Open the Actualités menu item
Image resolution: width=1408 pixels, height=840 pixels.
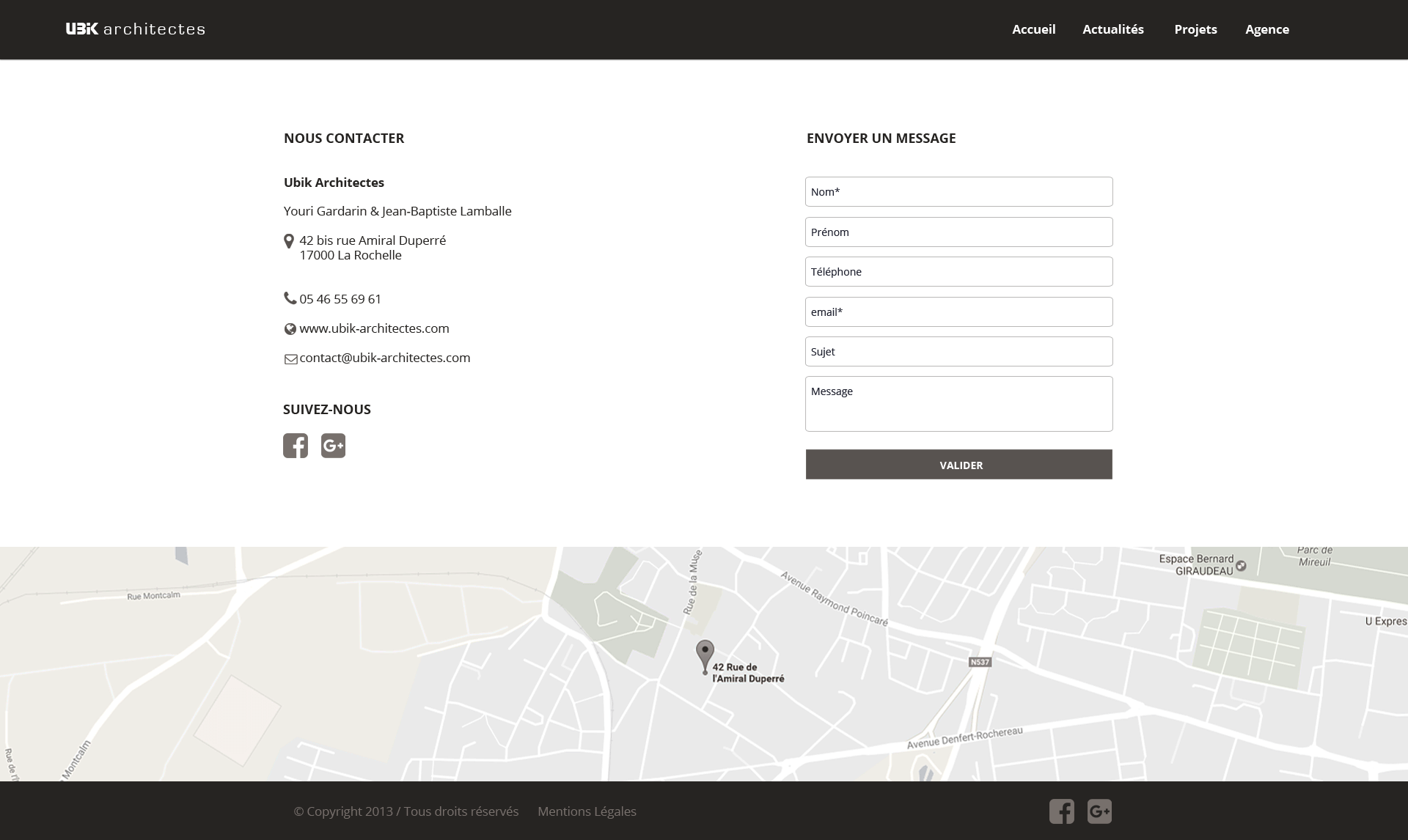tap(1112, 29)
